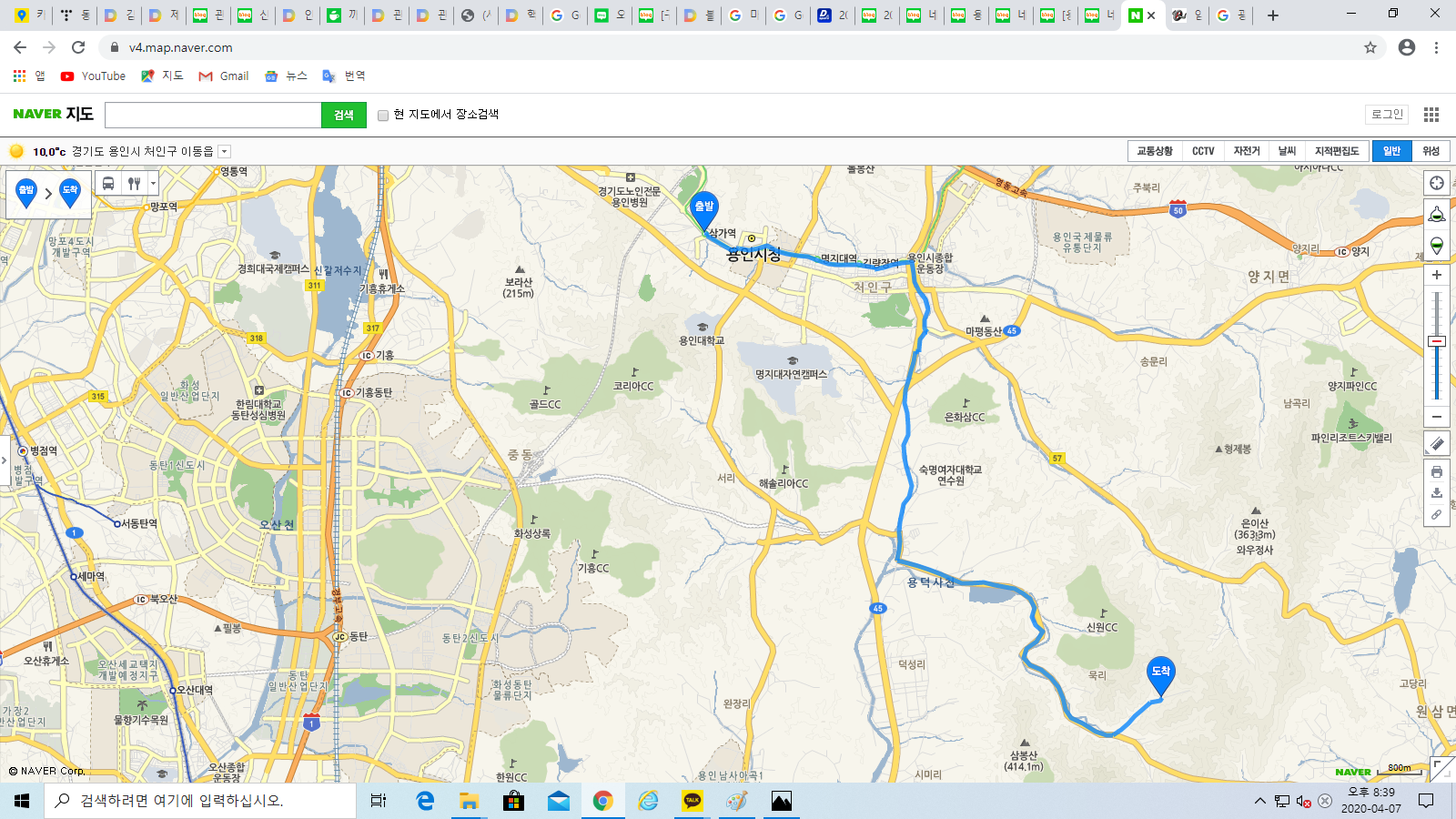1456x819 pixels.
Task: Show bus stops with the bus icon
Action: tap(108, 184)
